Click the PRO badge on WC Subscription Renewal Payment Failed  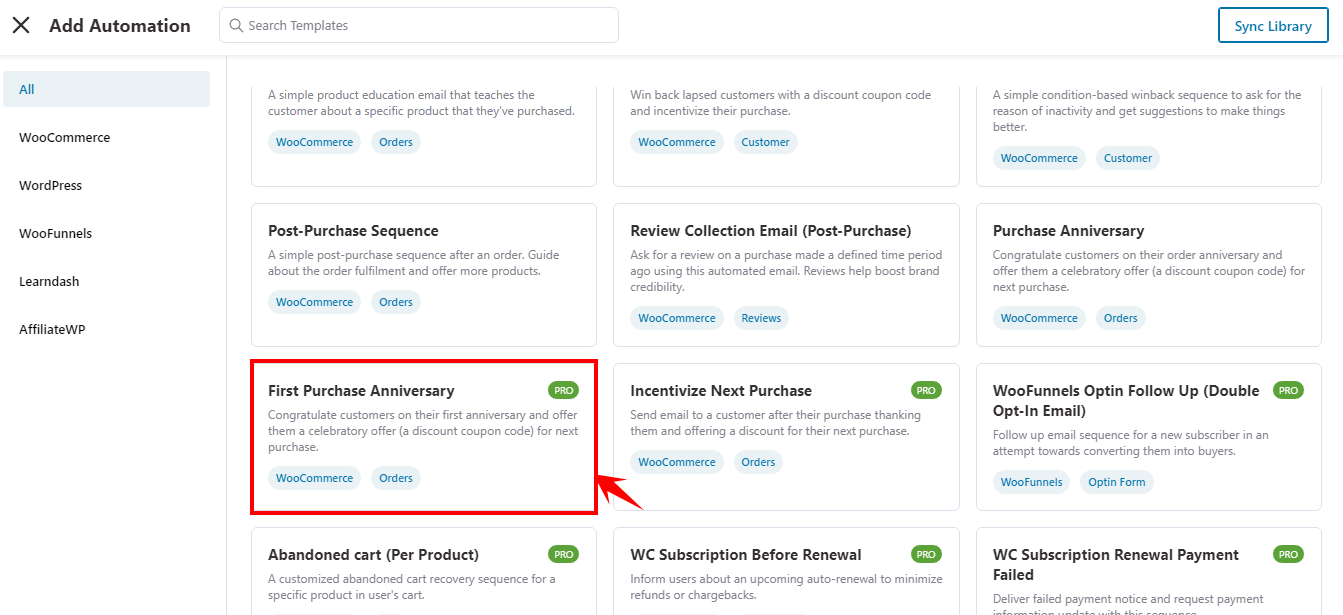(x=1288, y=554)
